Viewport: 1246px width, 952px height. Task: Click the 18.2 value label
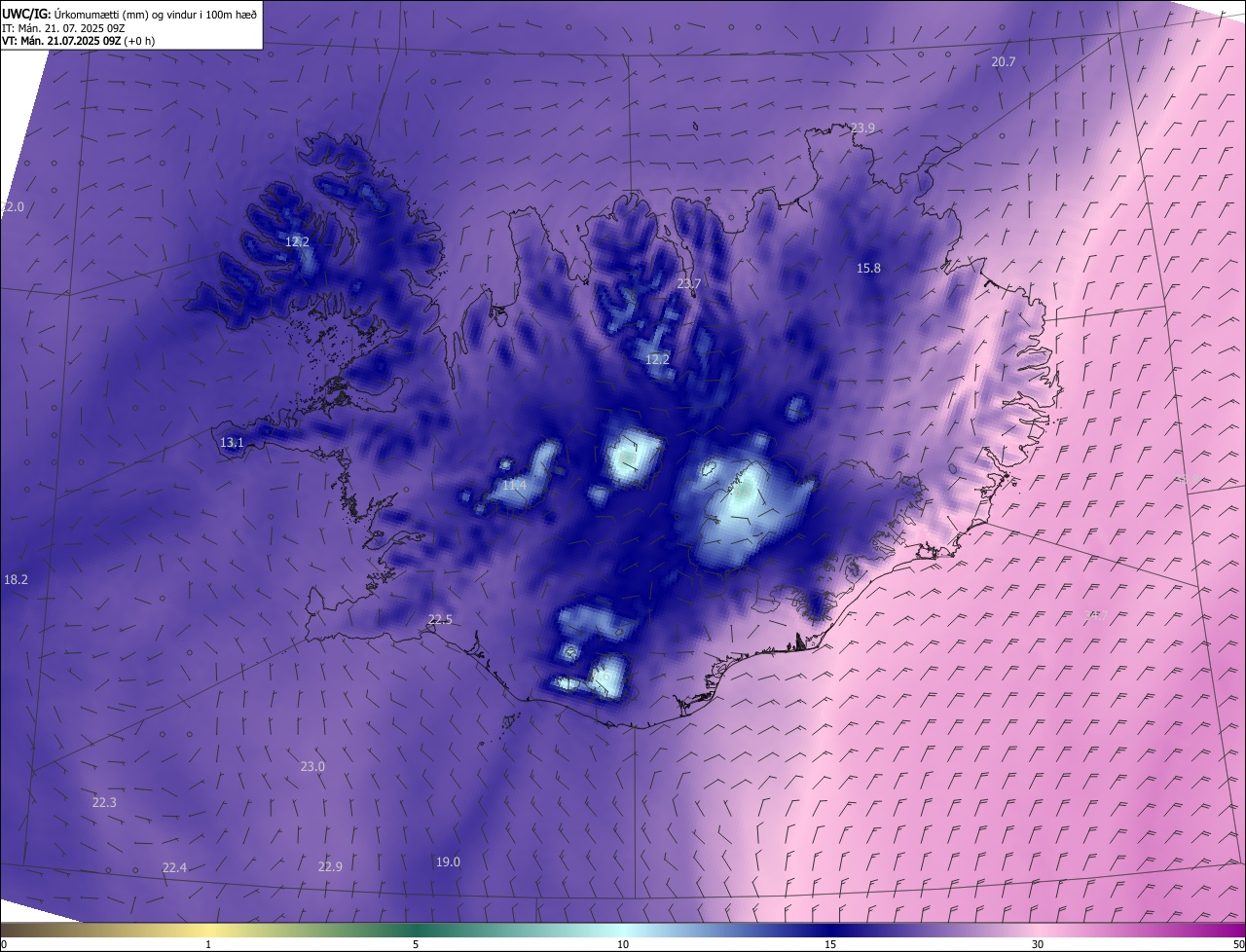[x=16, y=579]
